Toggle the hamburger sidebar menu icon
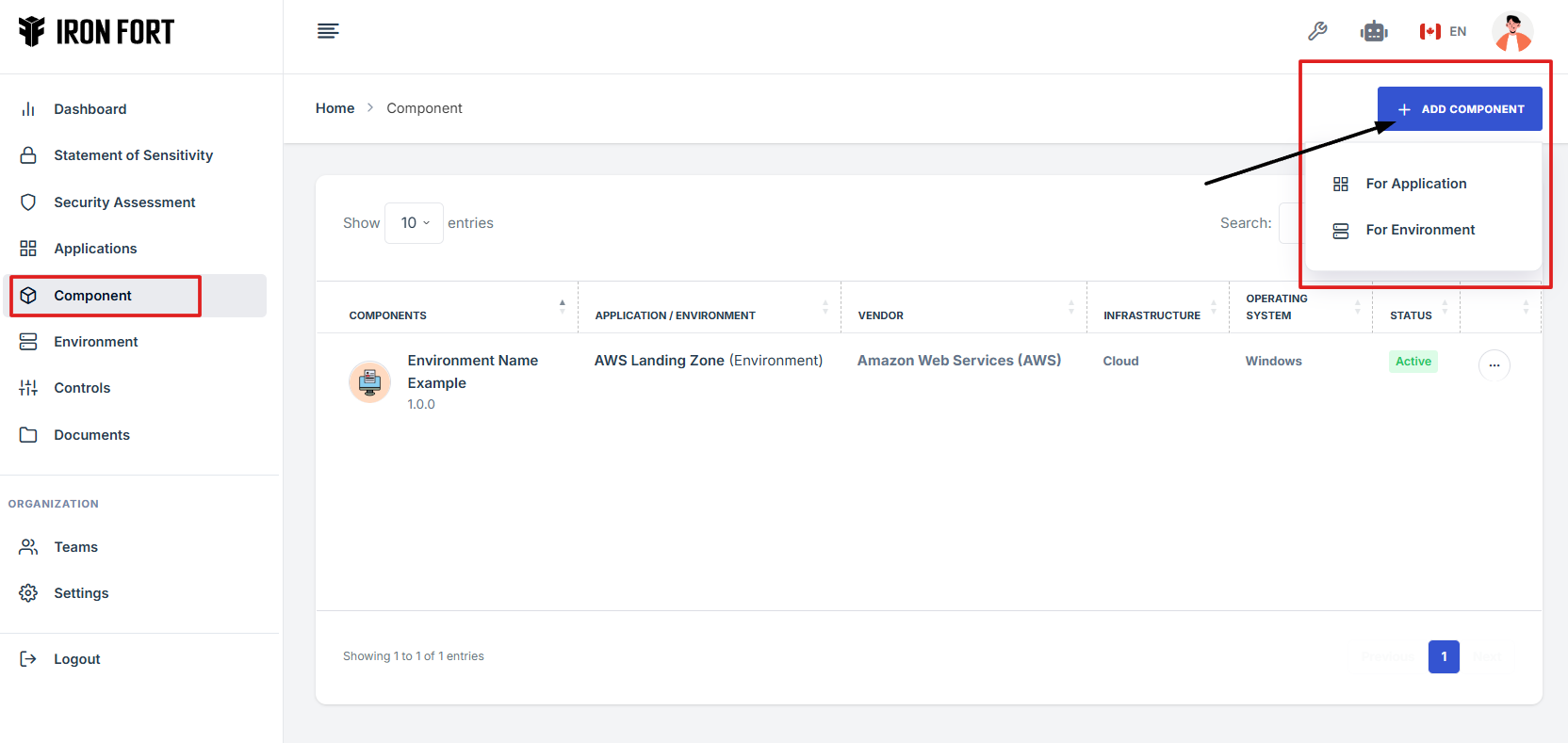The image size is (1568, 743). (328, 31)
